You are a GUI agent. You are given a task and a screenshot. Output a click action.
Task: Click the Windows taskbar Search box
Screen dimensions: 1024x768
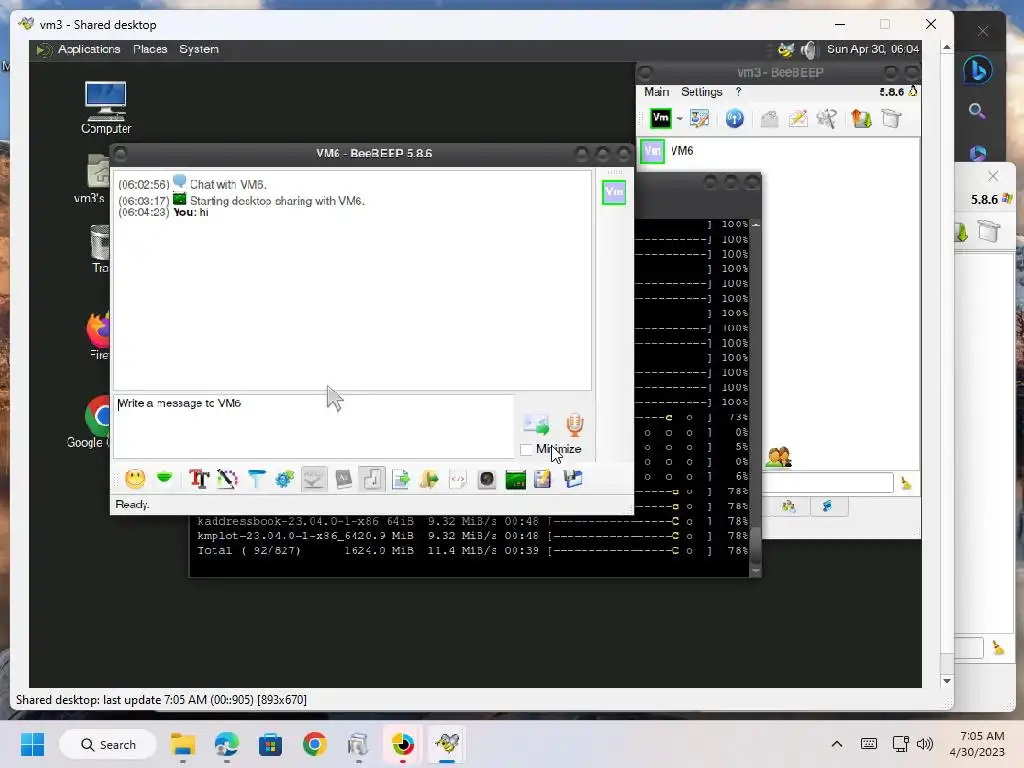point(108,744)
